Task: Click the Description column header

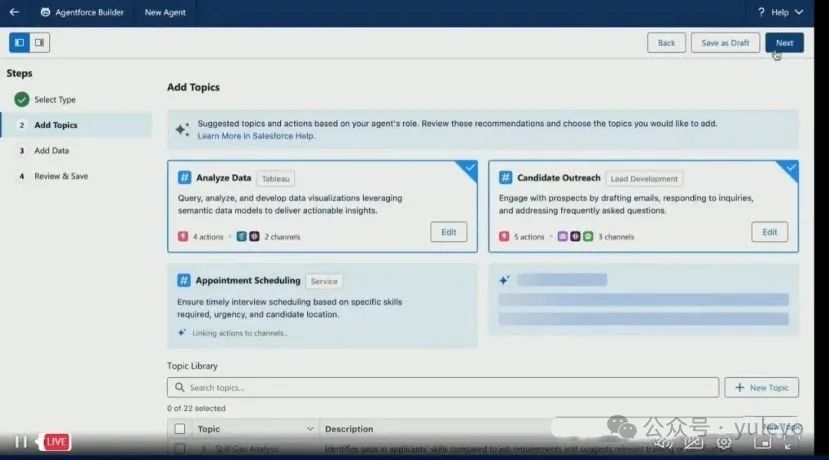Action: click(349, 429)
